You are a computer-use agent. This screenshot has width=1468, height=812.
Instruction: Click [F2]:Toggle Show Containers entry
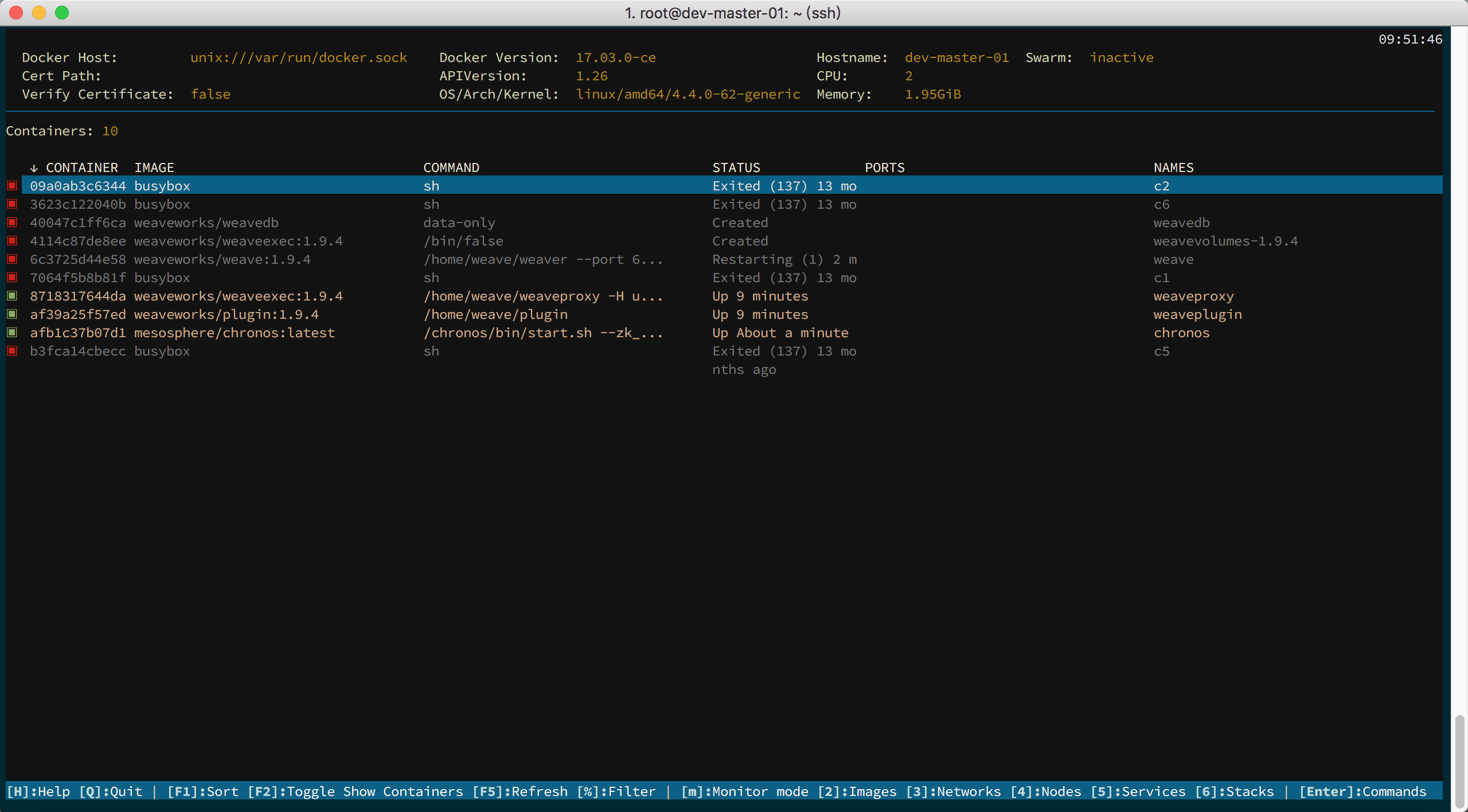[x=356, y=791]
